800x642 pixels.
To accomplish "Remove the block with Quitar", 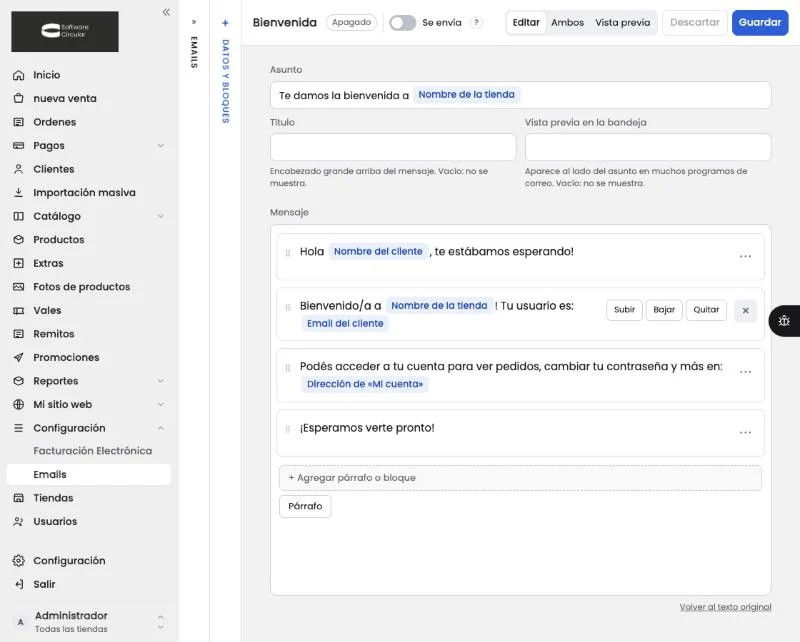I will point(706,310).
